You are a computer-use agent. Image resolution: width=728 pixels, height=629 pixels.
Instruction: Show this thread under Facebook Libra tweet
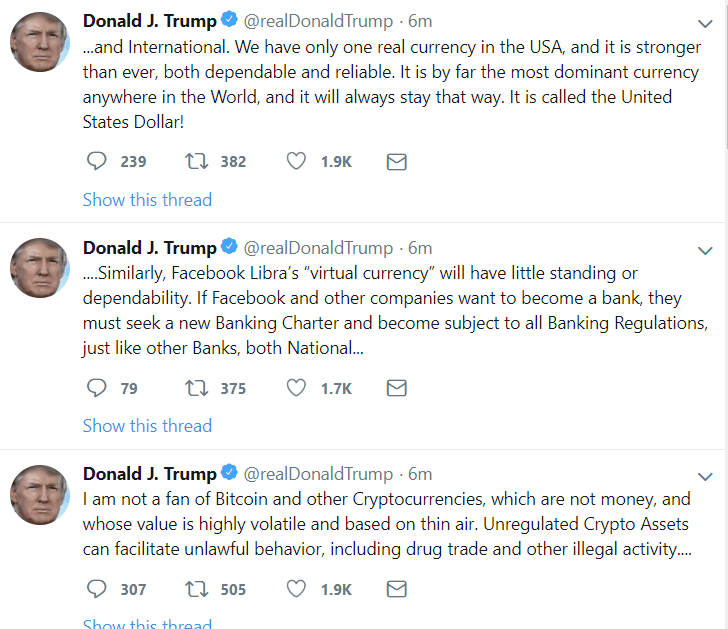click(147, 426)
